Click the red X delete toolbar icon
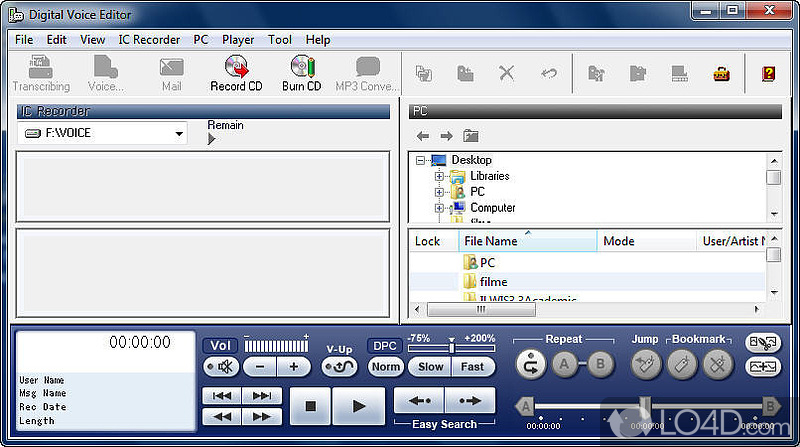Image resolution: width=800 pixels, height=447 pixels. click(507, 73)
